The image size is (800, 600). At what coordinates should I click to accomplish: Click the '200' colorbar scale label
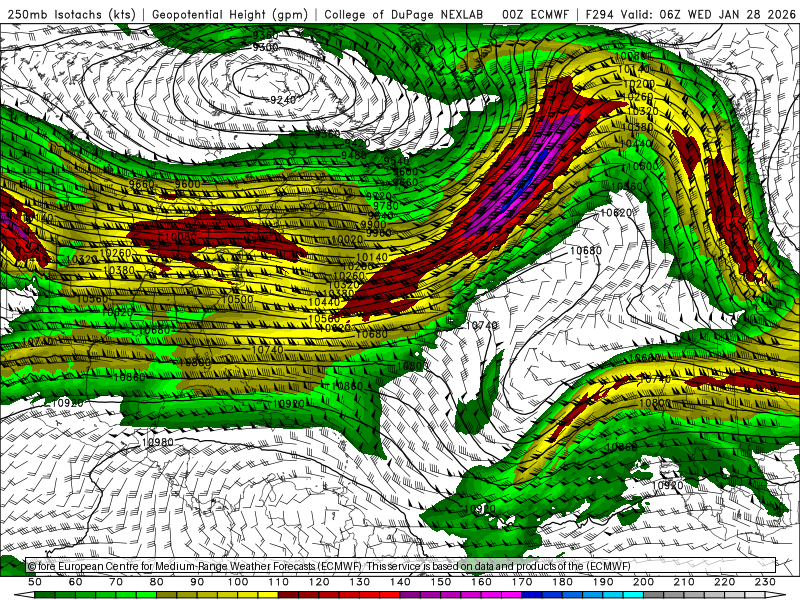pyautogui.click(x=643, y=582)
